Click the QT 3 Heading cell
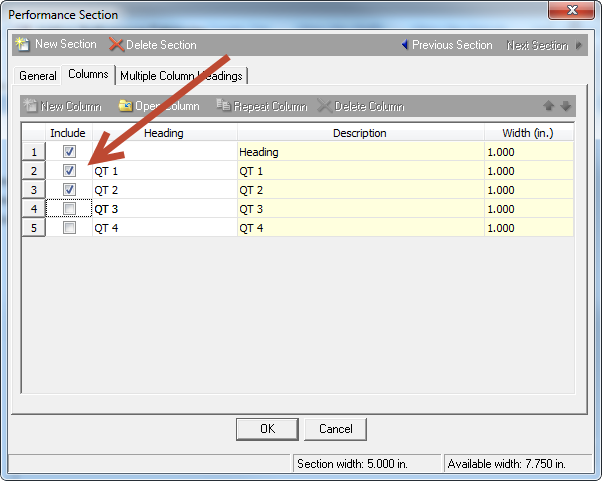 pyautogui.click(x=165, y=208)
